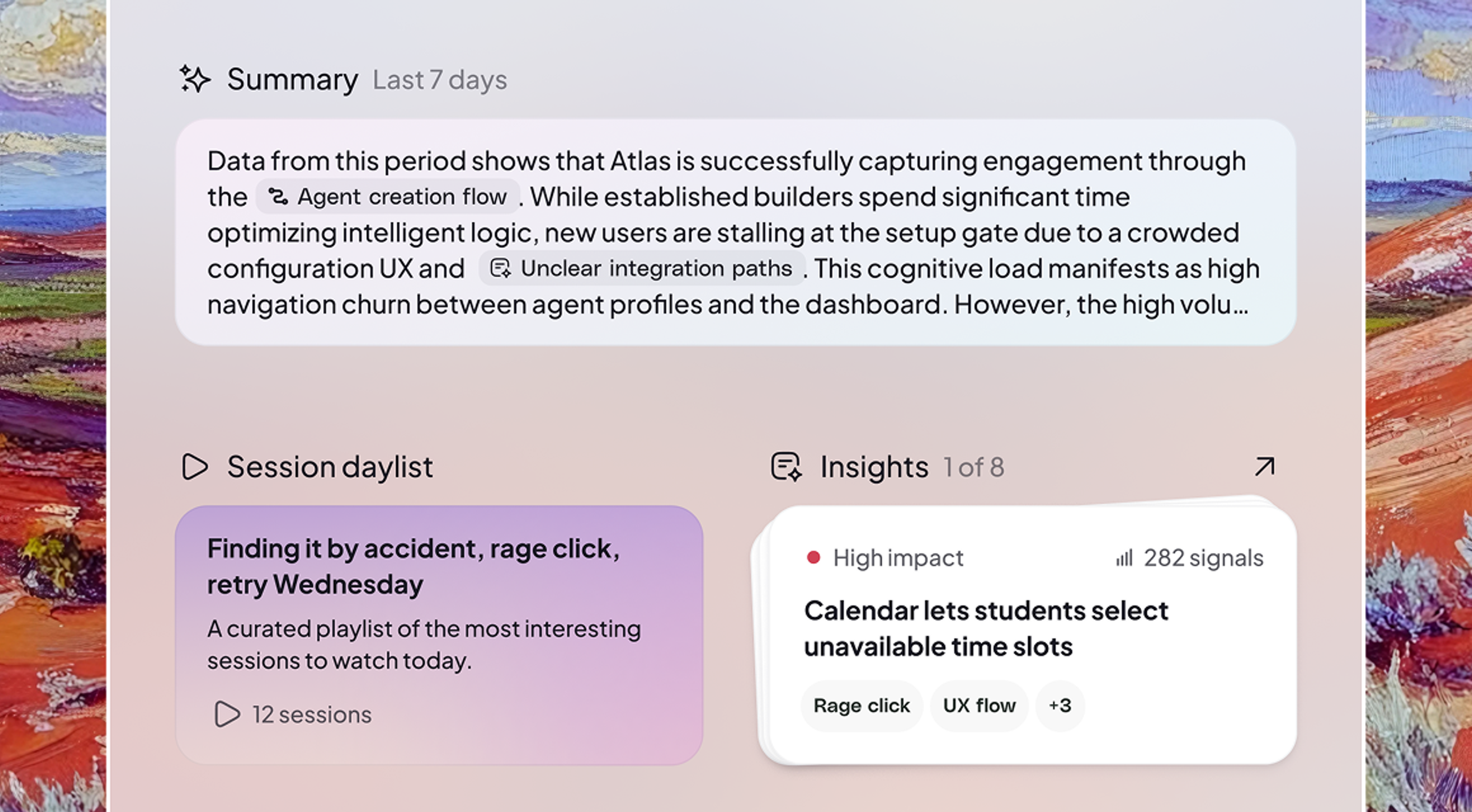This screenshot has width=1472, height=812.
Task: Open the Calendar unavailable time slots insight
Action: point(986,628)
